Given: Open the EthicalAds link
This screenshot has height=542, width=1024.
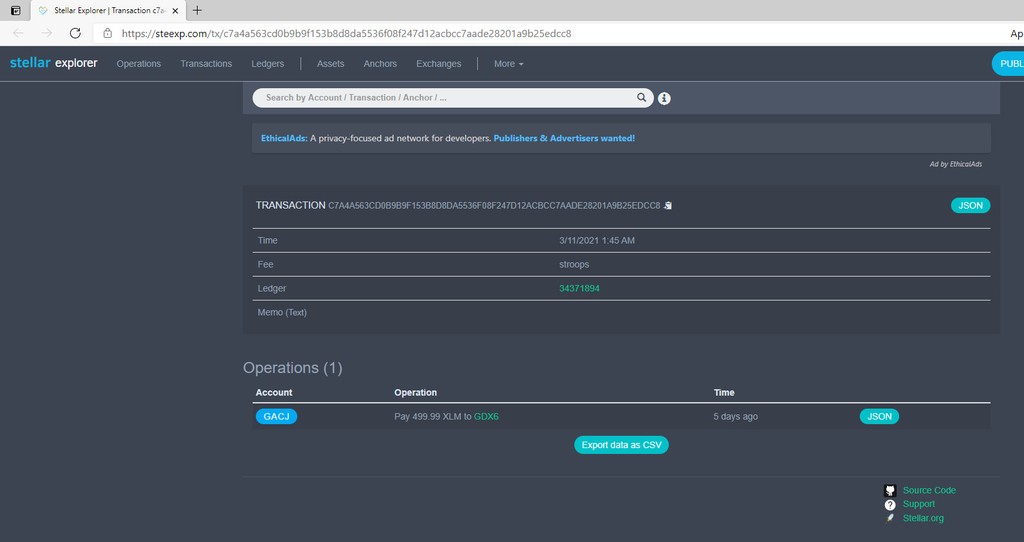Looking at the screenshot, I should pyautogui.click(x=284, y=138).
